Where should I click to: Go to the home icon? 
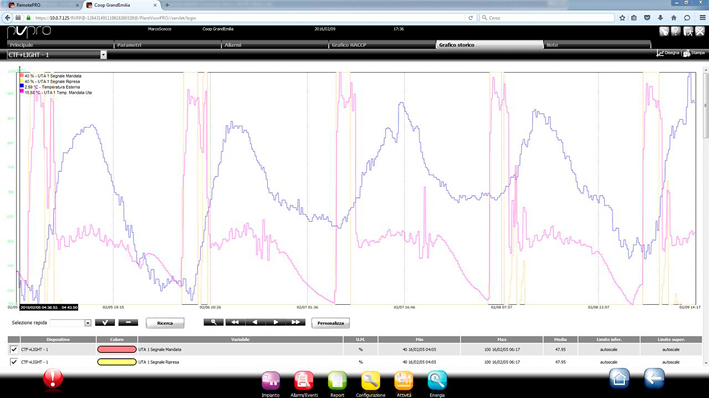tap(619, 379)
